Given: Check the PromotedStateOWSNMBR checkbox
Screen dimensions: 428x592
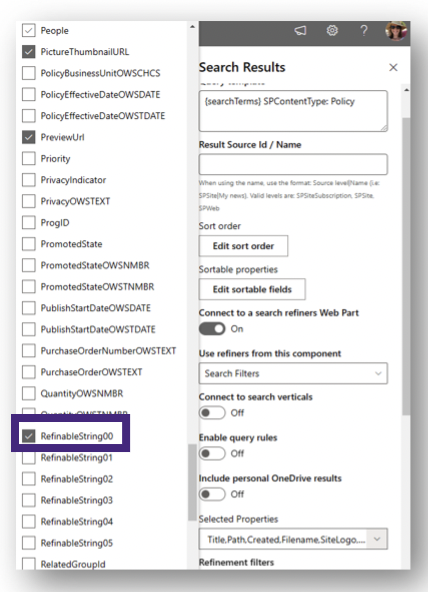Looking at the screenshot, I should click(29, 265).
